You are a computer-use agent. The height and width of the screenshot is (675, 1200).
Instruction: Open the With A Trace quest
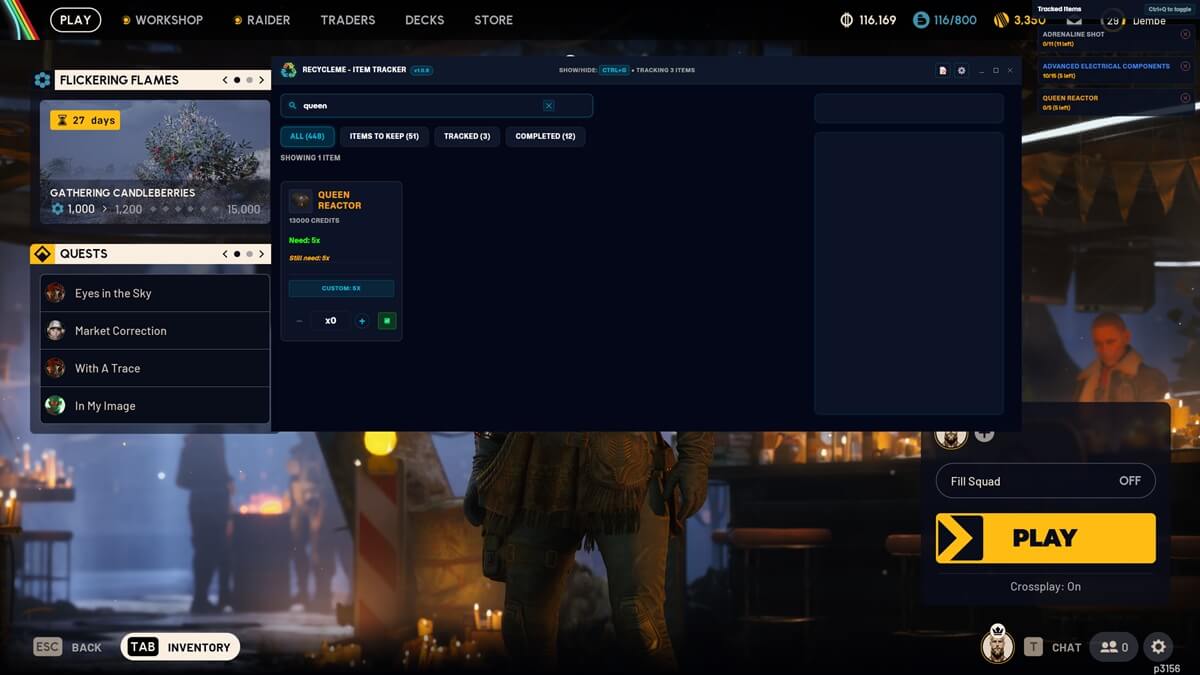[155, 368]
